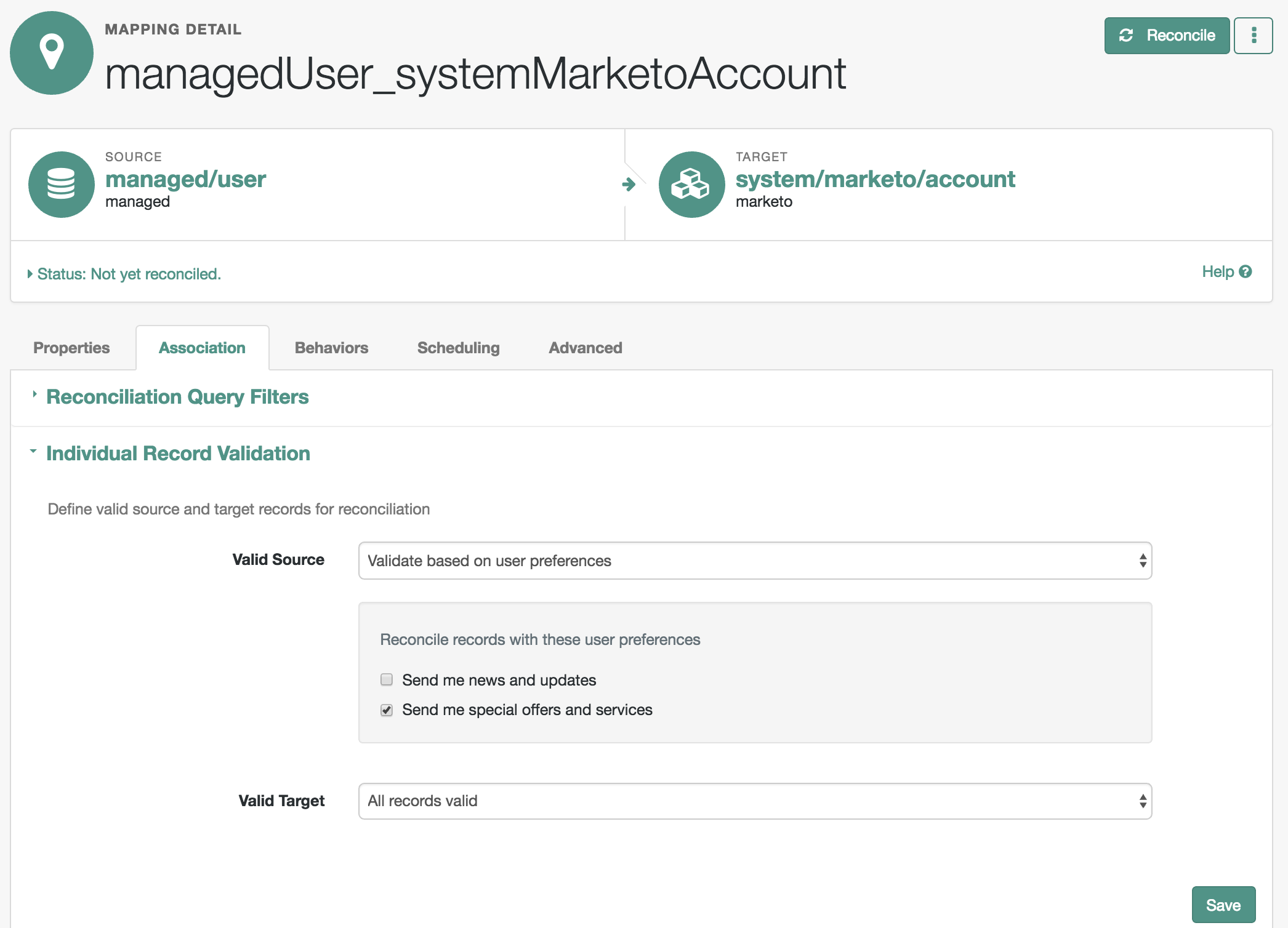Click the Help question mark icon
1288x928 pixels.
click(x=1246, y=271)
